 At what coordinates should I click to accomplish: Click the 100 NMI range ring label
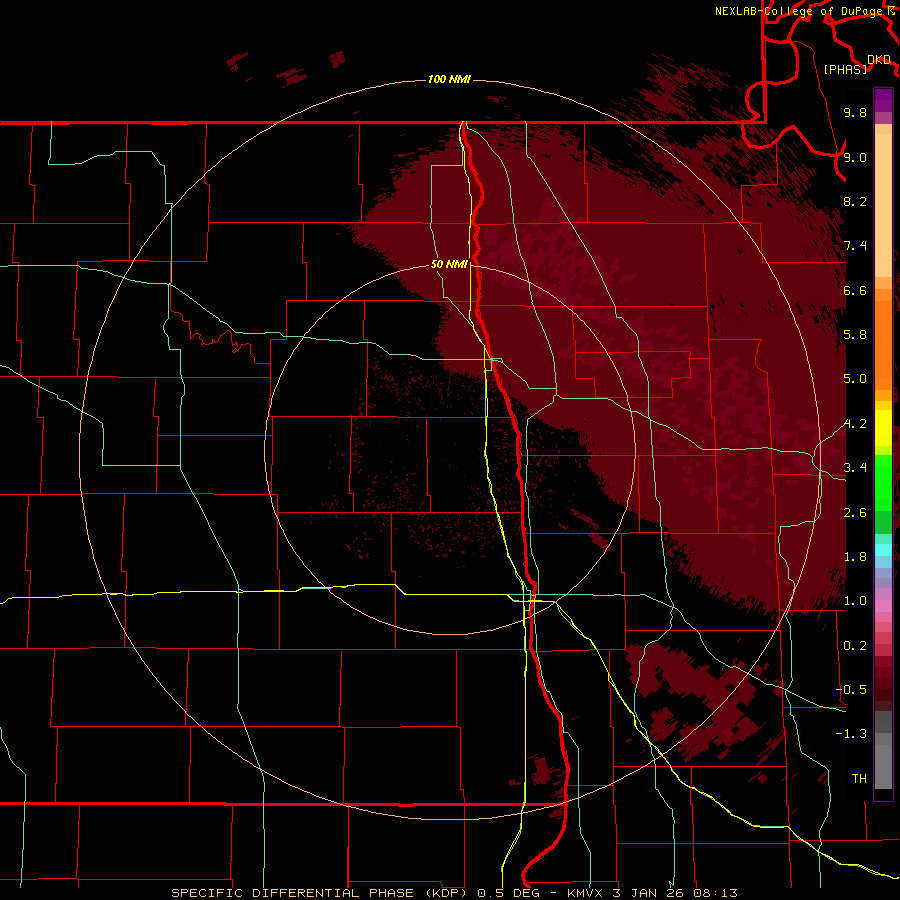[449, 79]
